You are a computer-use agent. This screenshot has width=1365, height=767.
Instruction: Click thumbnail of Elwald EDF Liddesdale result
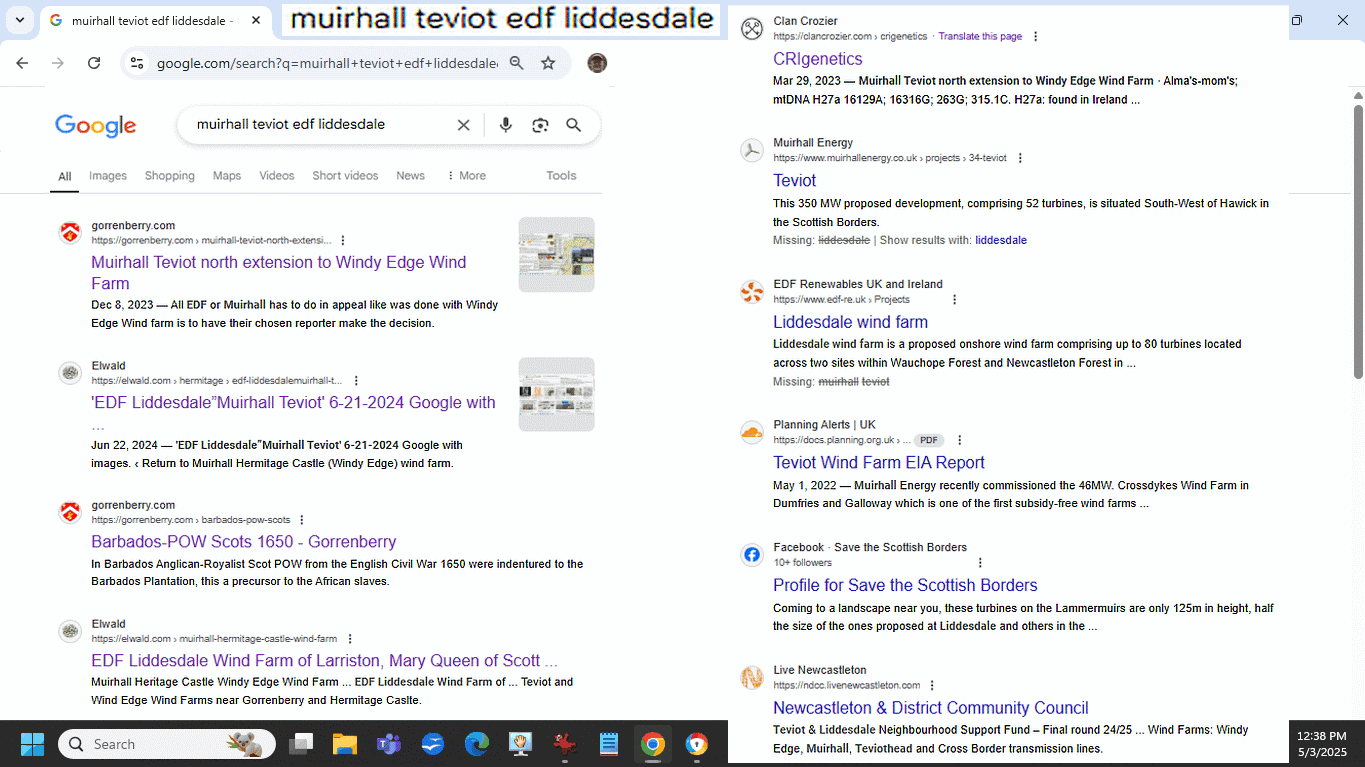pos(557,394)
